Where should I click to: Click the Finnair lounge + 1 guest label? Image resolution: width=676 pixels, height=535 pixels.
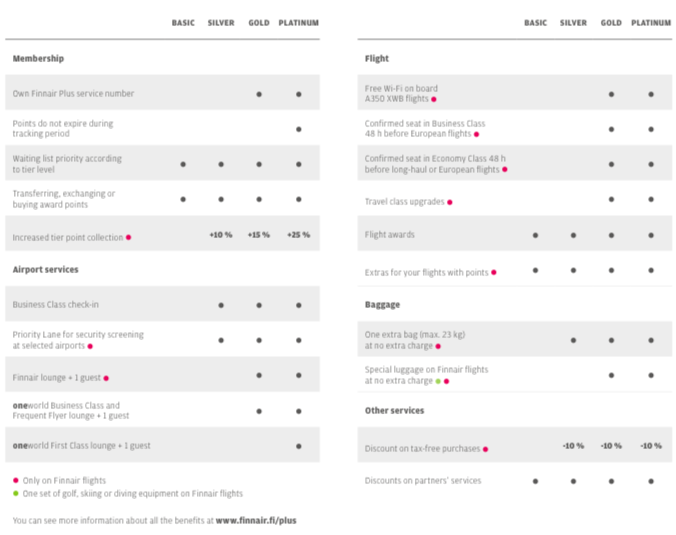click(x=57, y=376)
